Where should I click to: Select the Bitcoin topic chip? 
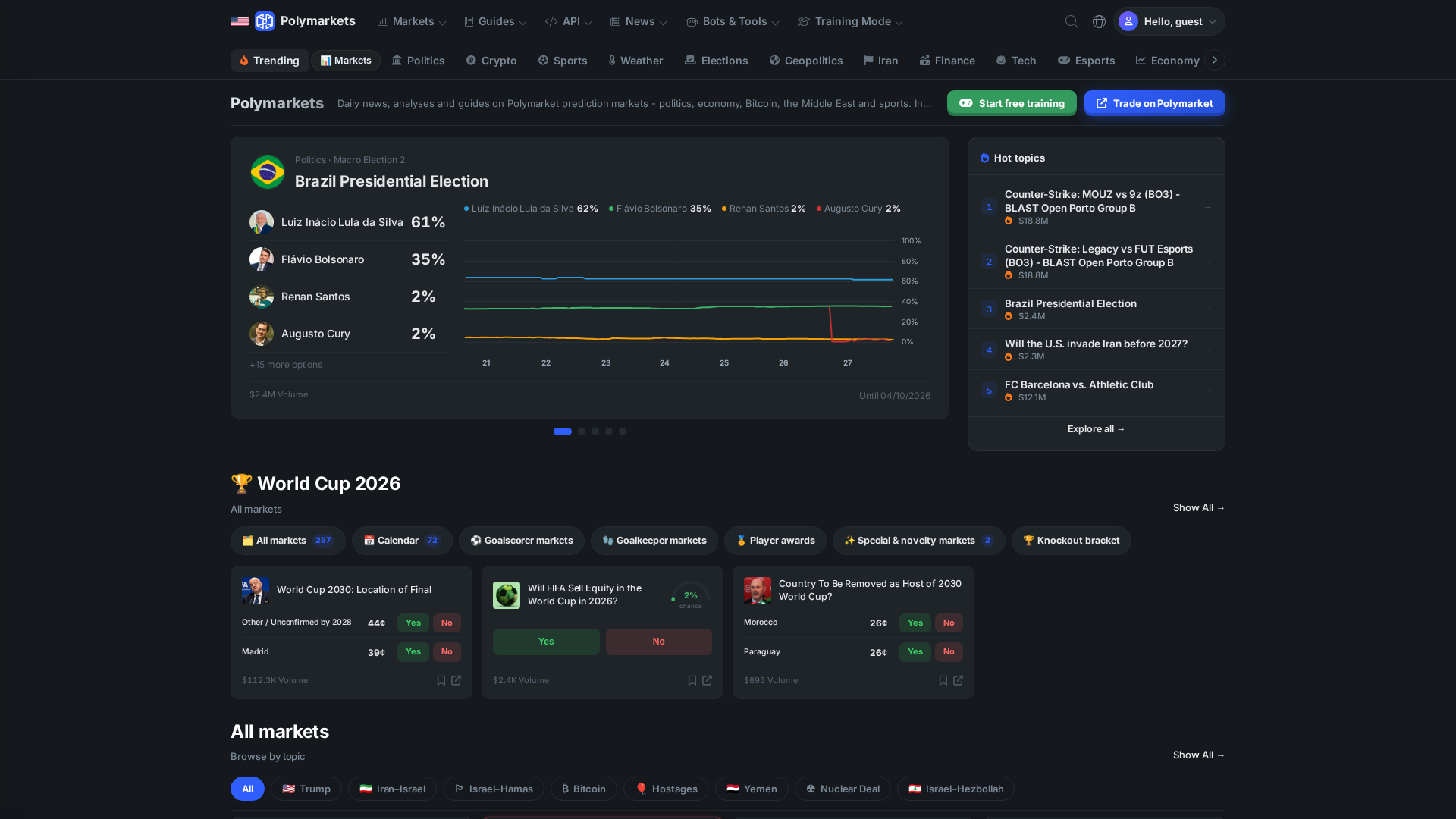click(584, 789)
